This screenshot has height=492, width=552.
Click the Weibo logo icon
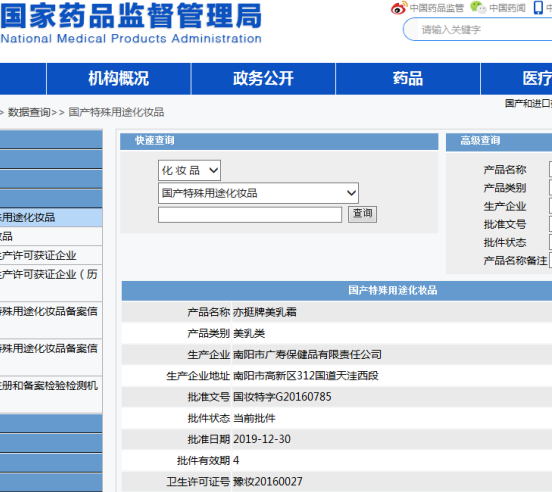[x=399, y=8]
